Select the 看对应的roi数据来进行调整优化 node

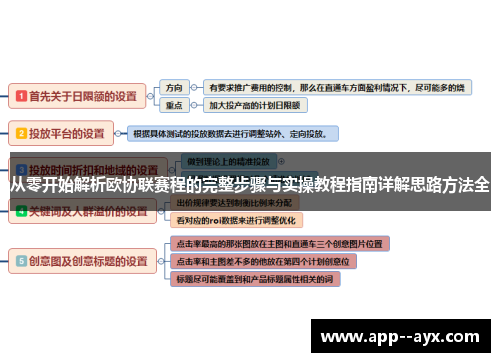[236, 220]
